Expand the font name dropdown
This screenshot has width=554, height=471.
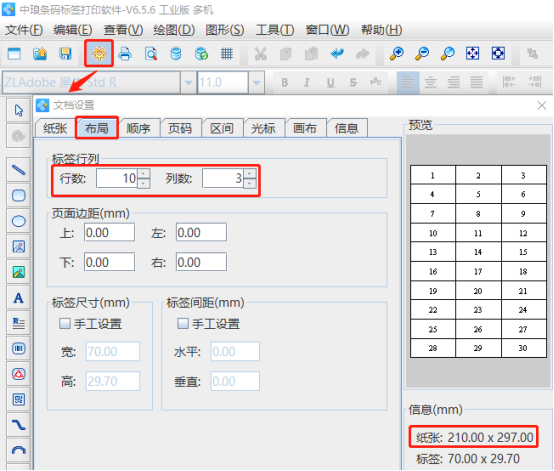coord(188,83)
